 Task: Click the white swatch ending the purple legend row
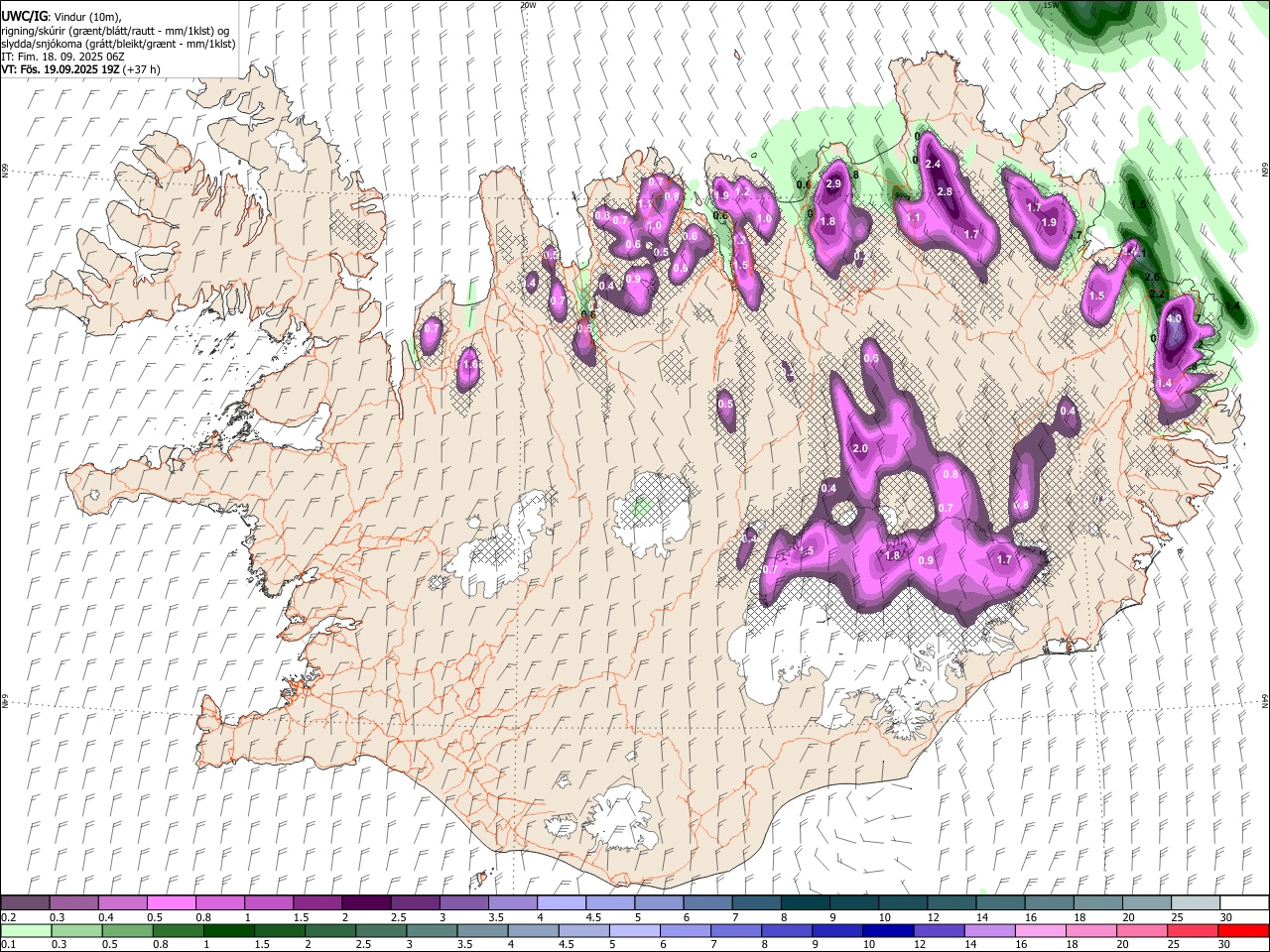click(x=1244, y=902)
